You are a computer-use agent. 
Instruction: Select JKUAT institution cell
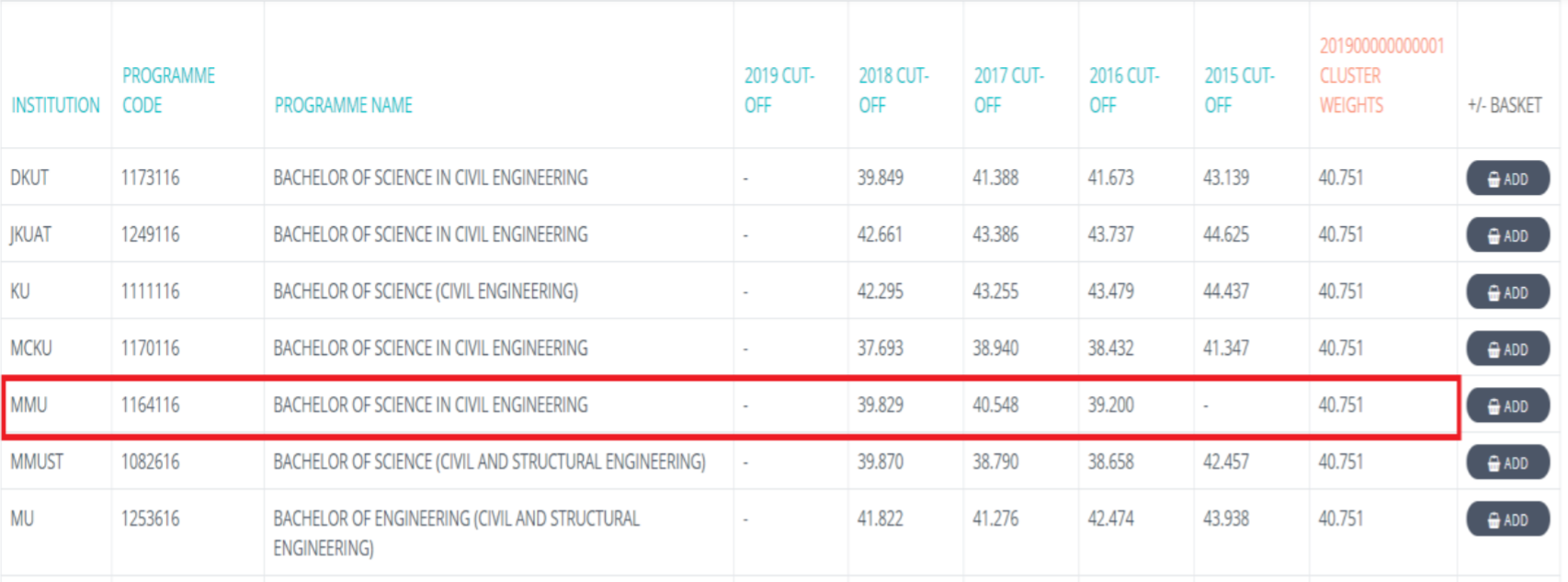(x=30, y=234)
